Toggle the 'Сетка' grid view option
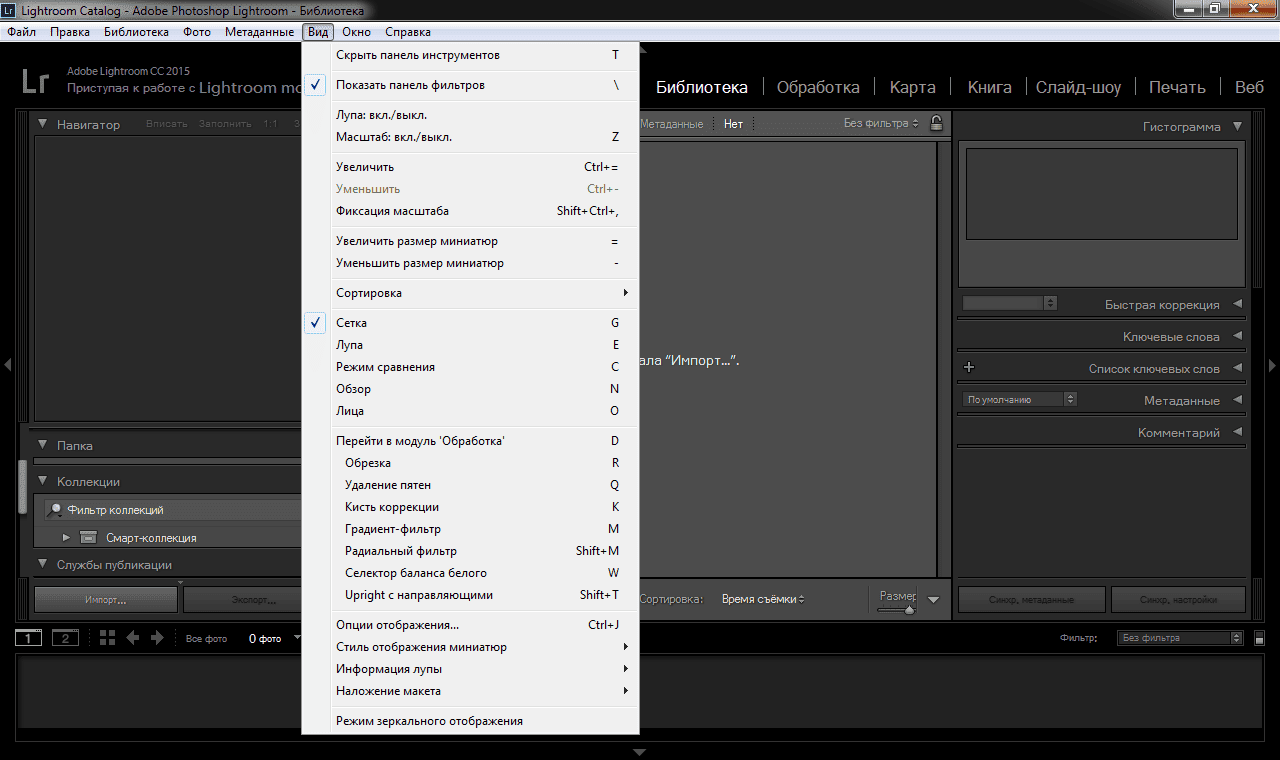The width and height of the screenshot is (1280, 760). pos(351,323)
